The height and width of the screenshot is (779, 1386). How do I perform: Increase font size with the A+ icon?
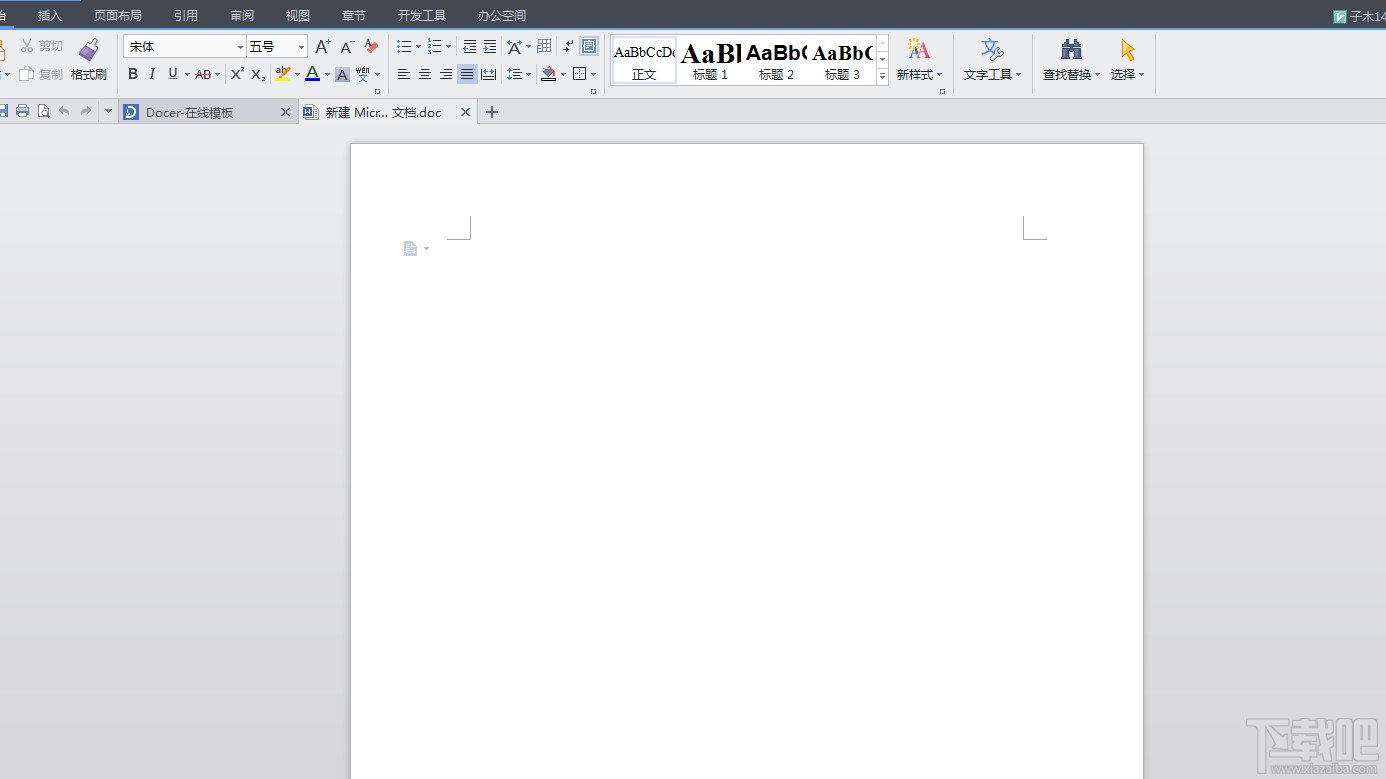[x=322, y=46]
